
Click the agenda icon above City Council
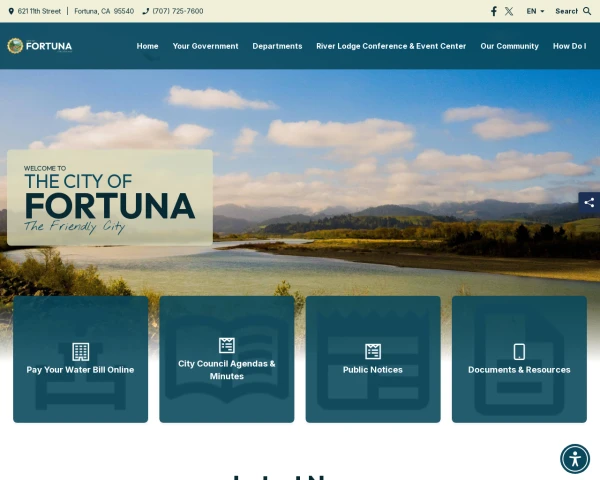pos(227,345)
